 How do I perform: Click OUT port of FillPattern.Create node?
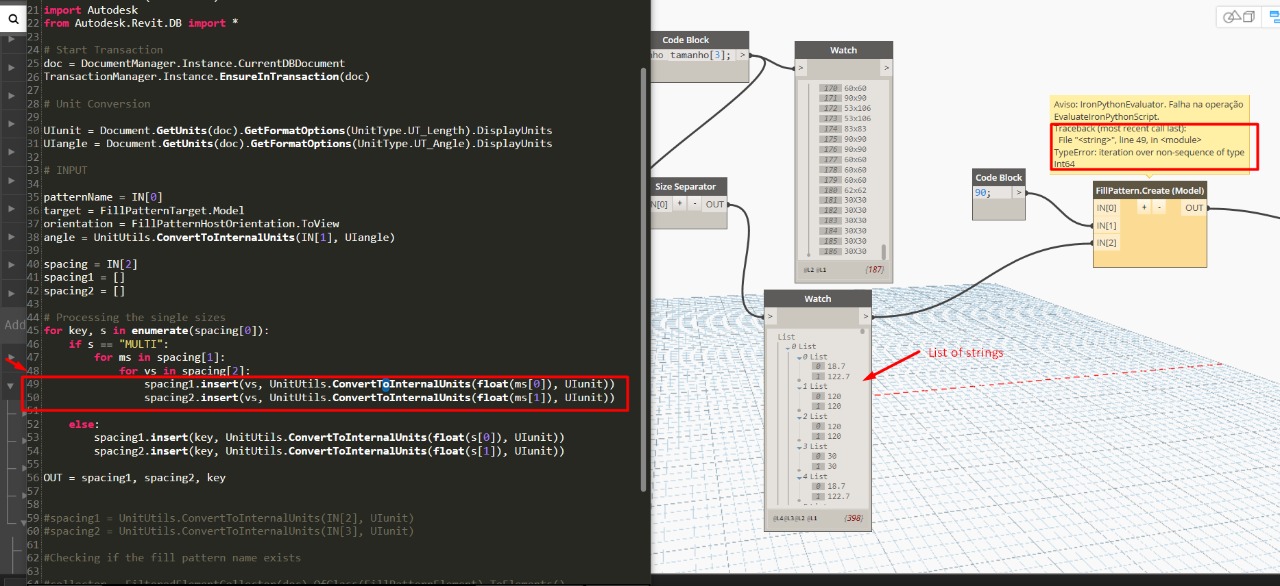[x=1194, y=208]
